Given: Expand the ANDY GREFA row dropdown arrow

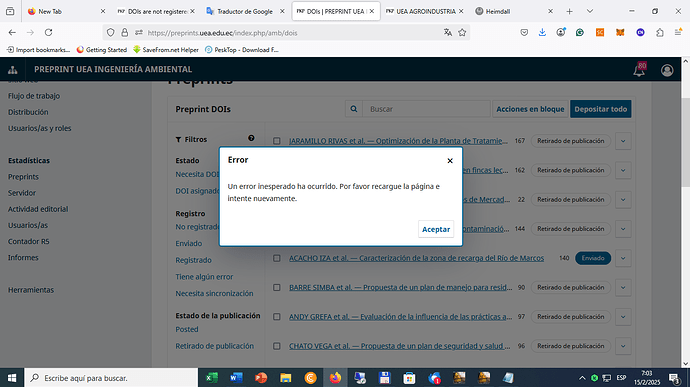Looking at the screenshot, I should (x=623, y=317).
